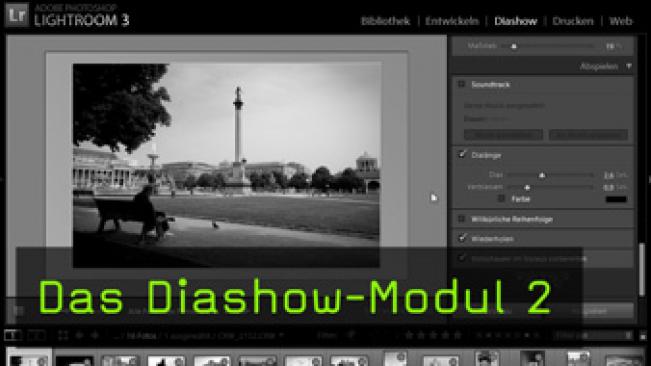Viewport: 651px width, 366px height.
Task: Select the Diashow module tab
Action: tap(516, 21)
